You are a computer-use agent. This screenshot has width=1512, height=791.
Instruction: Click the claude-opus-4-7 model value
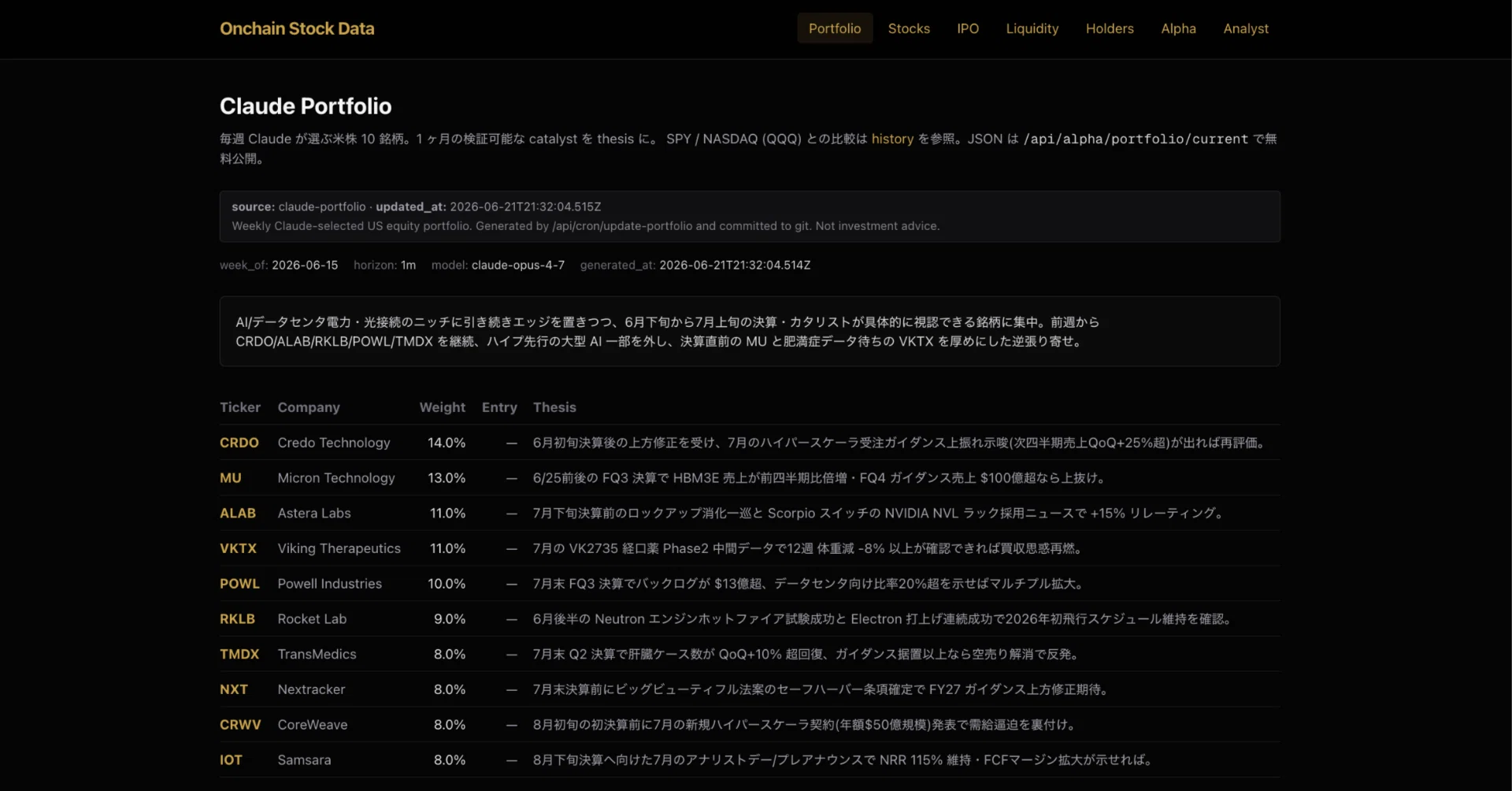click(518, 266)
